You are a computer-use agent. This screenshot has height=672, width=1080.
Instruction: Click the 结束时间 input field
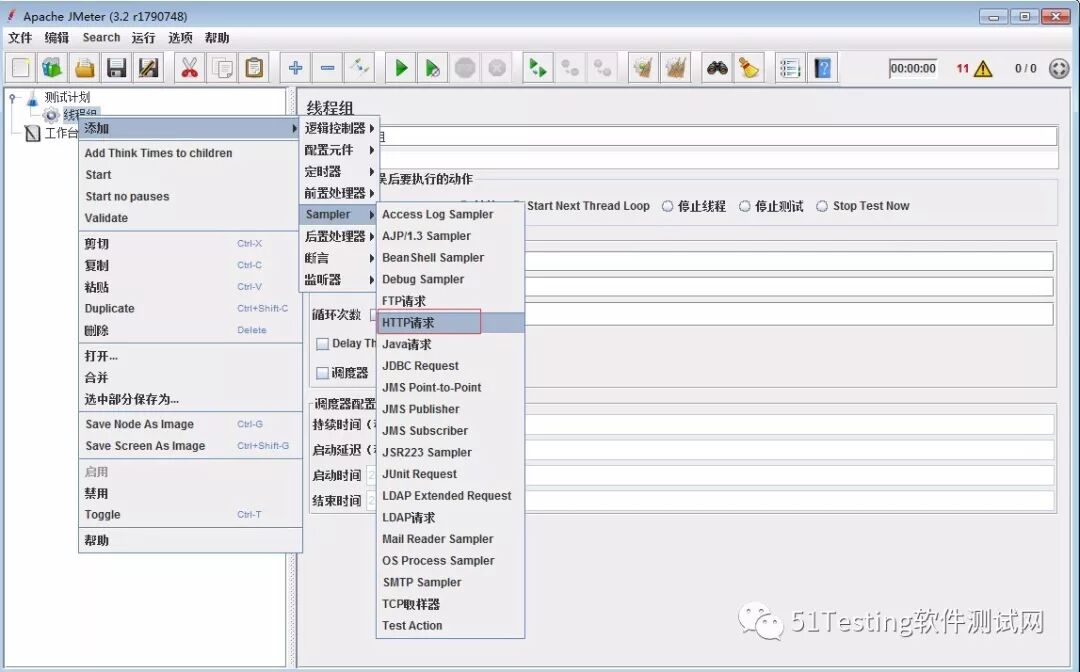coord(710,501)
